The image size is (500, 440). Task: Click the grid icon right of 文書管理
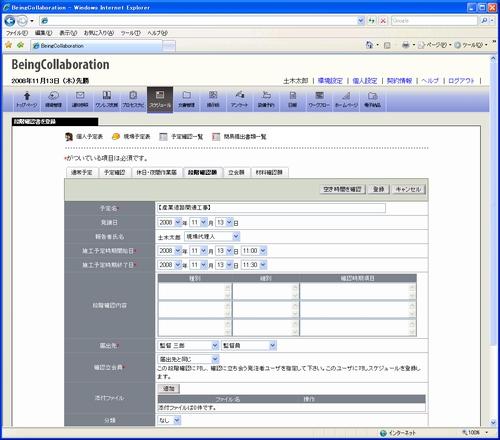213,99
